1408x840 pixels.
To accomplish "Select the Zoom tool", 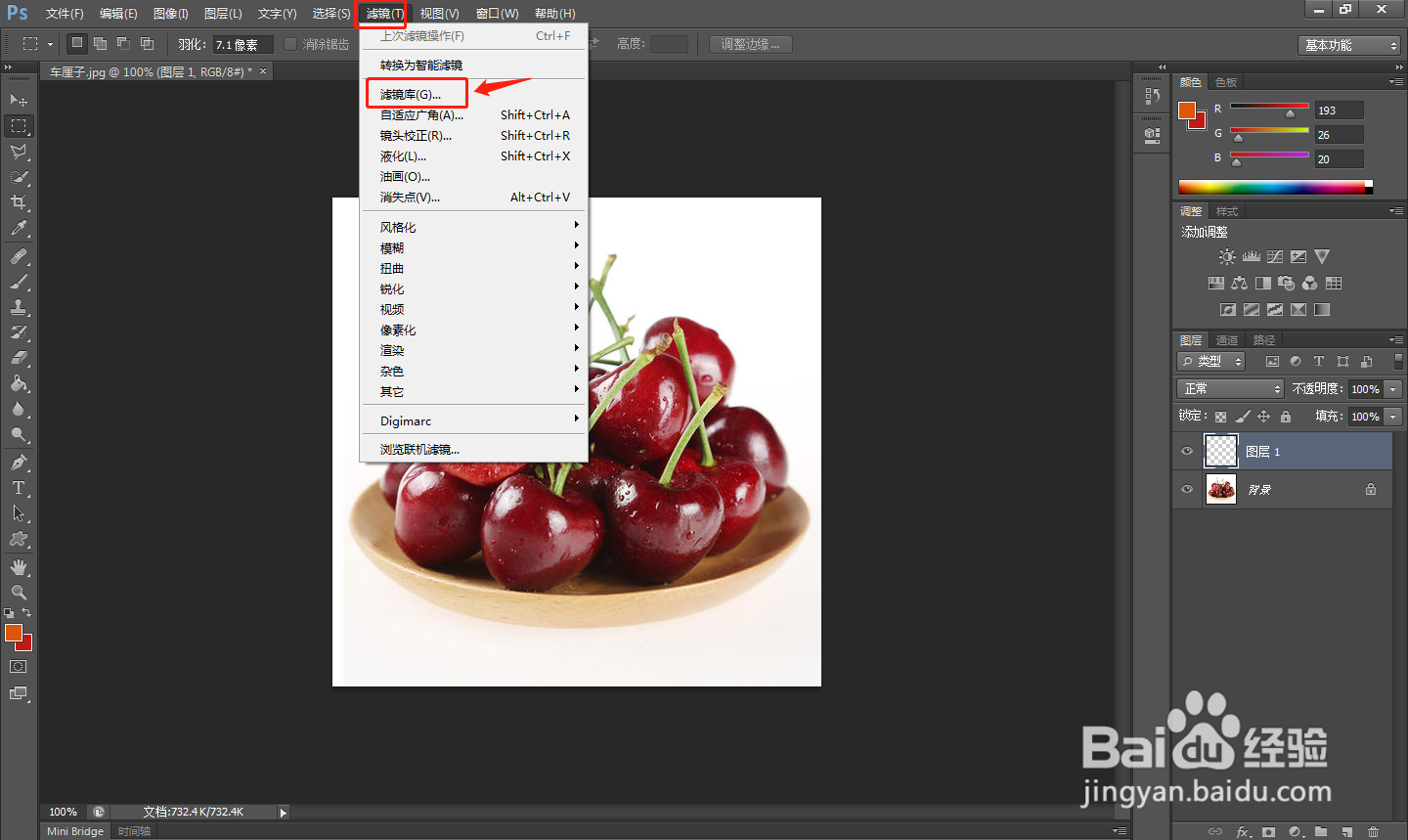I will pyautogui.click(x=19, y=593).
